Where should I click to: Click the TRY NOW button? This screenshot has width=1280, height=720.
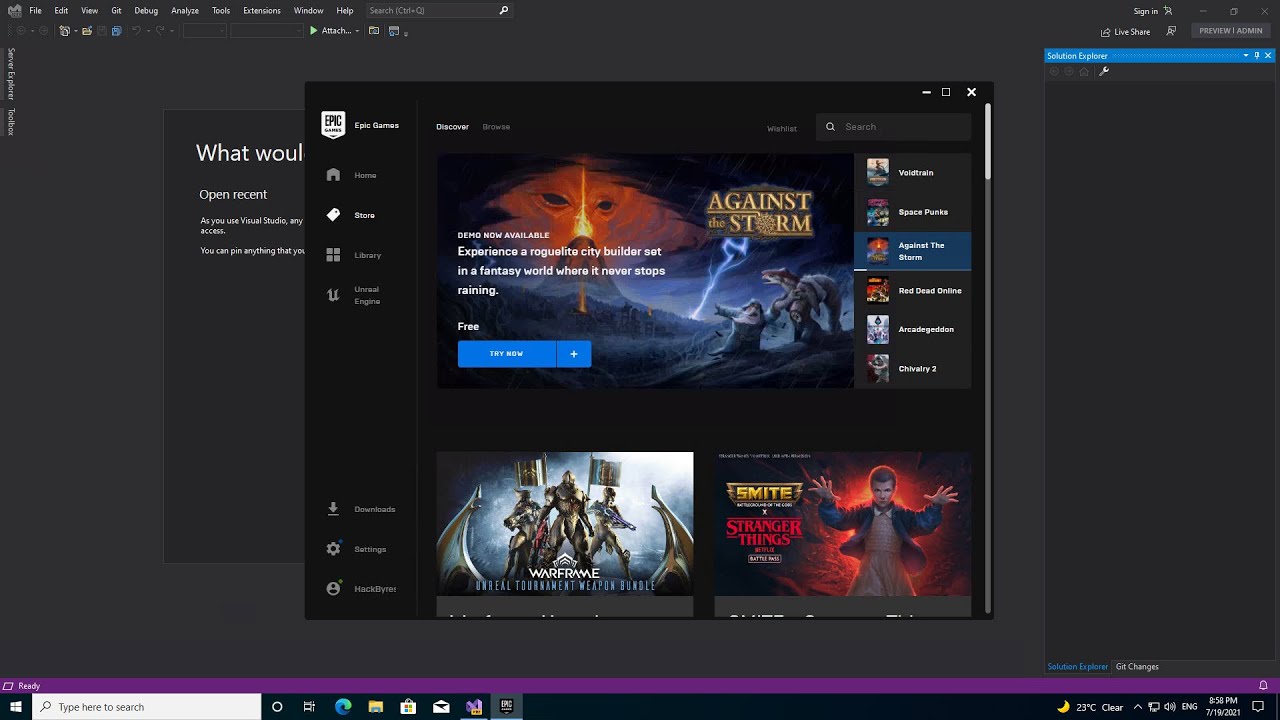pyautogui.click(x=506, y=353)
